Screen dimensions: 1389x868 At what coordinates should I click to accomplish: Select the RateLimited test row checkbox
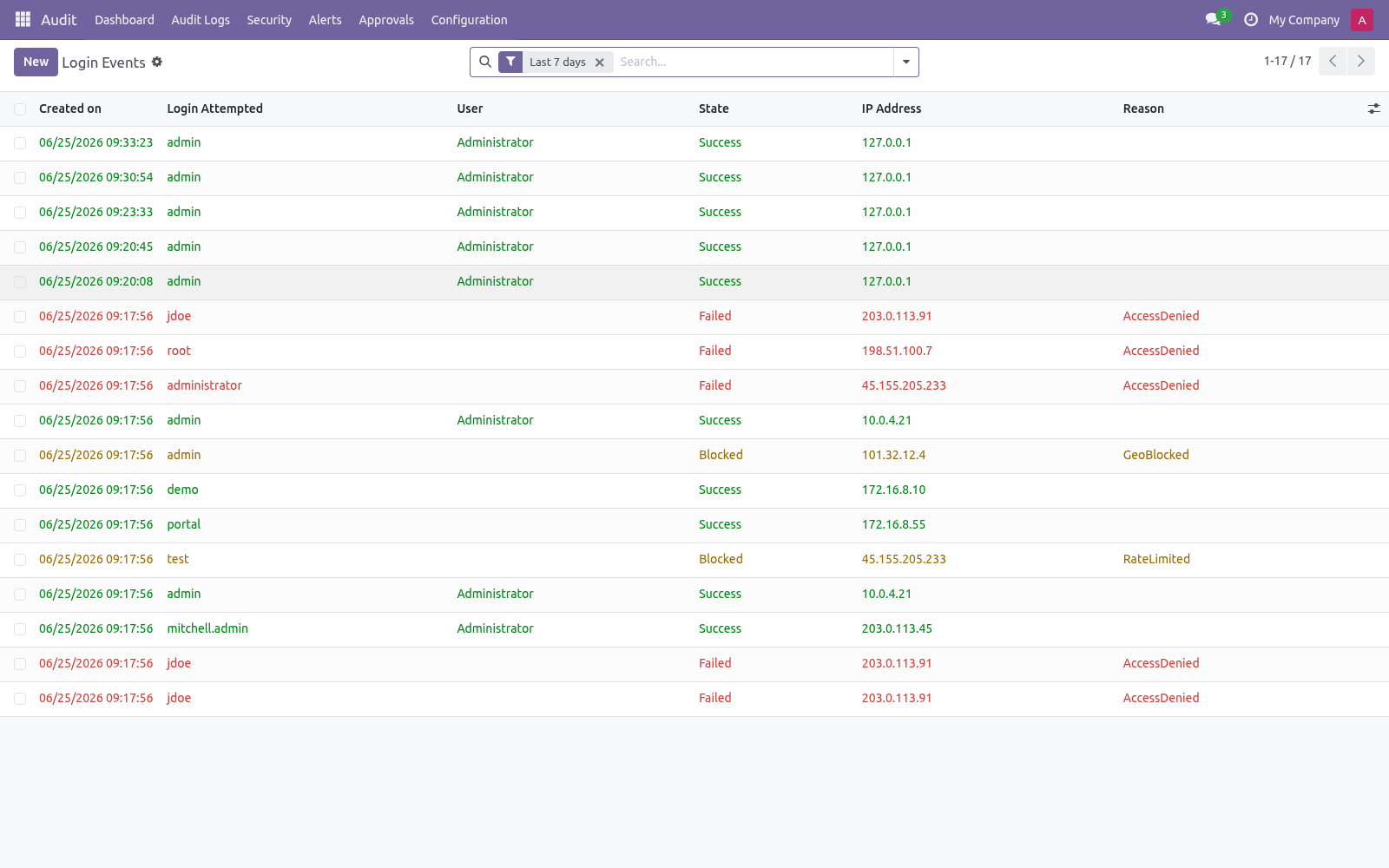click(20, 560)
